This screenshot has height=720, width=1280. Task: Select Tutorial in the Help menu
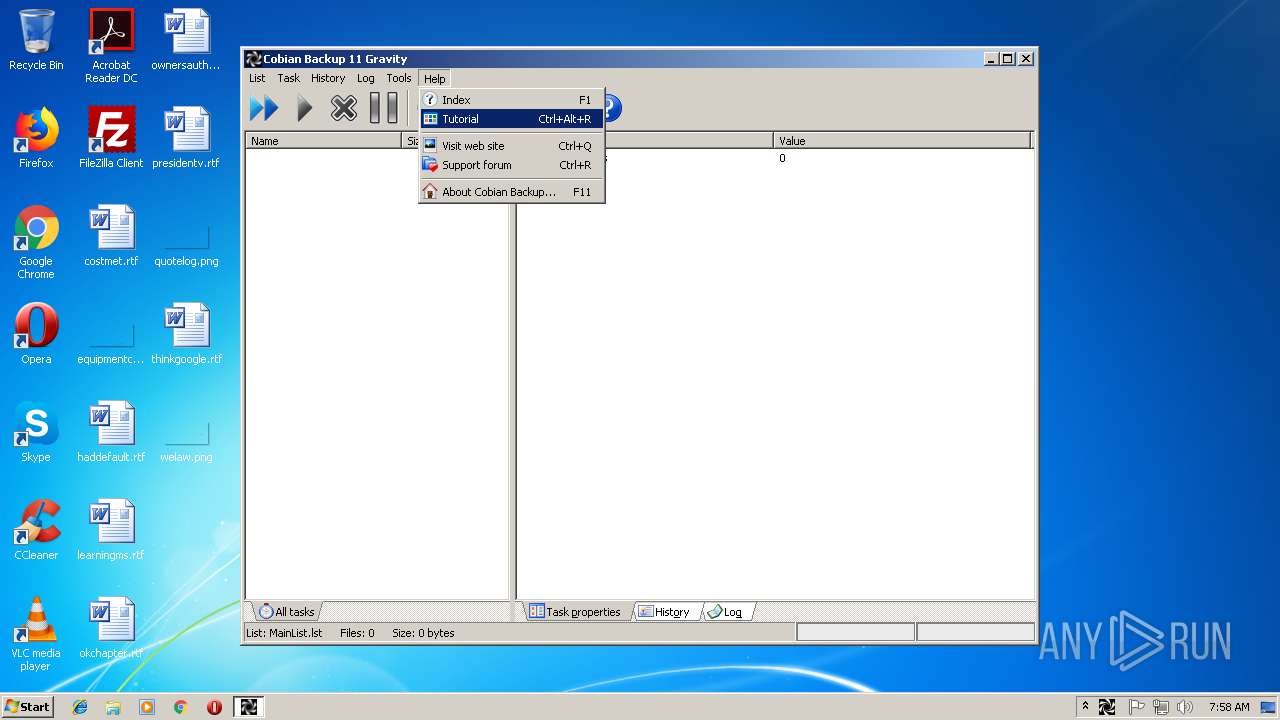click(x=511, y=119)
